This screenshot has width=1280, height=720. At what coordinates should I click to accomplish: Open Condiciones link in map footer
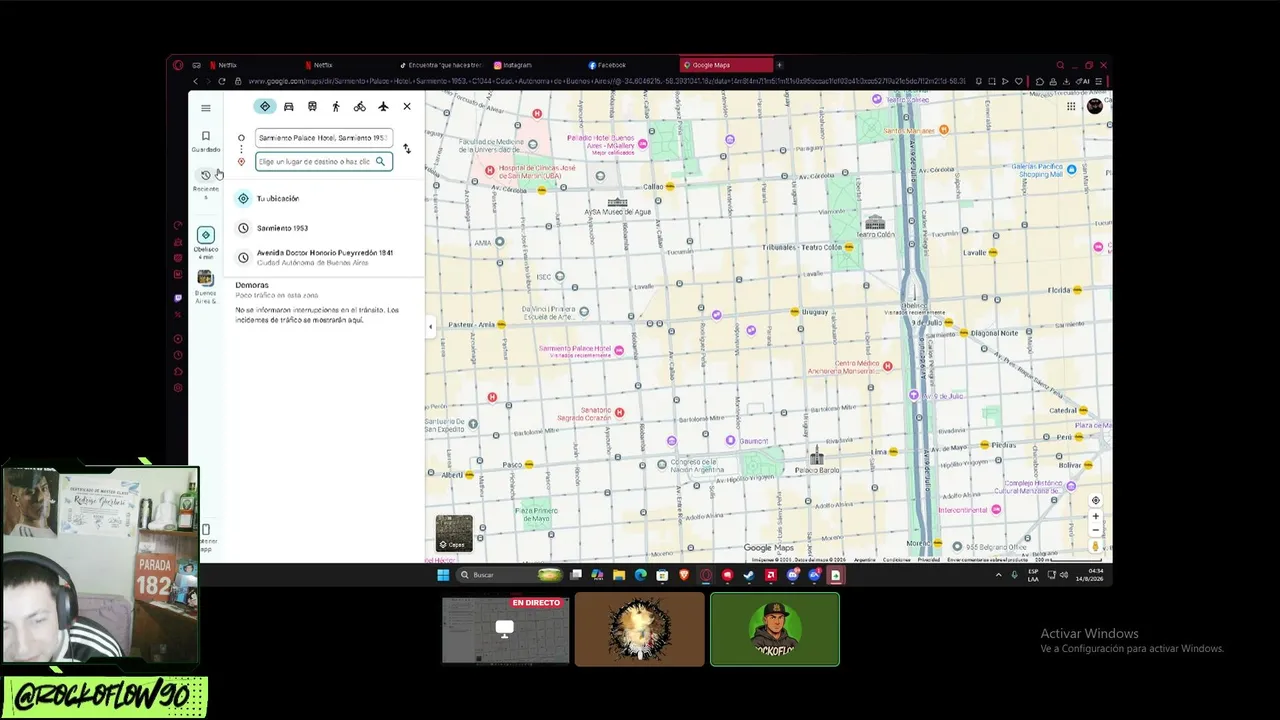point(897,560)
